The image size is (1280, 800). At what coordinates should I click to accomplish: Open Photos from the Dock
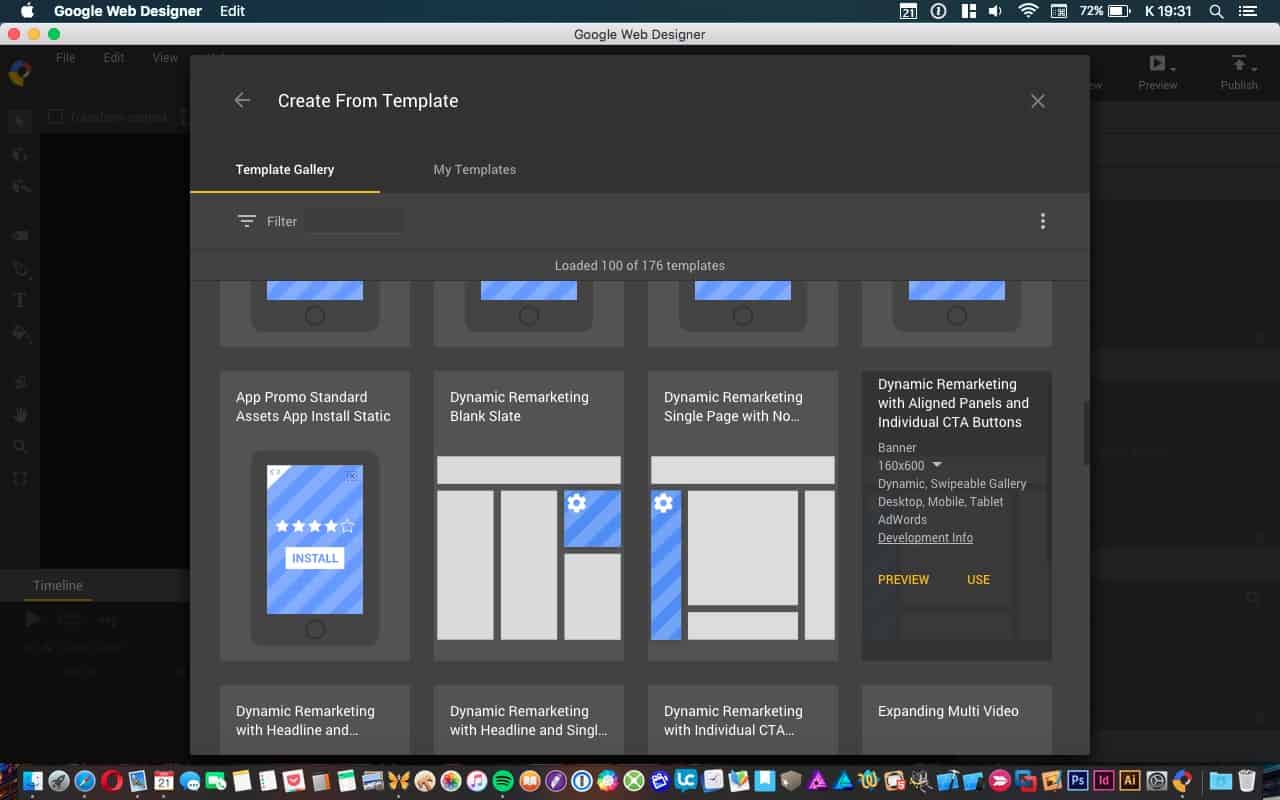pos(451,781)
